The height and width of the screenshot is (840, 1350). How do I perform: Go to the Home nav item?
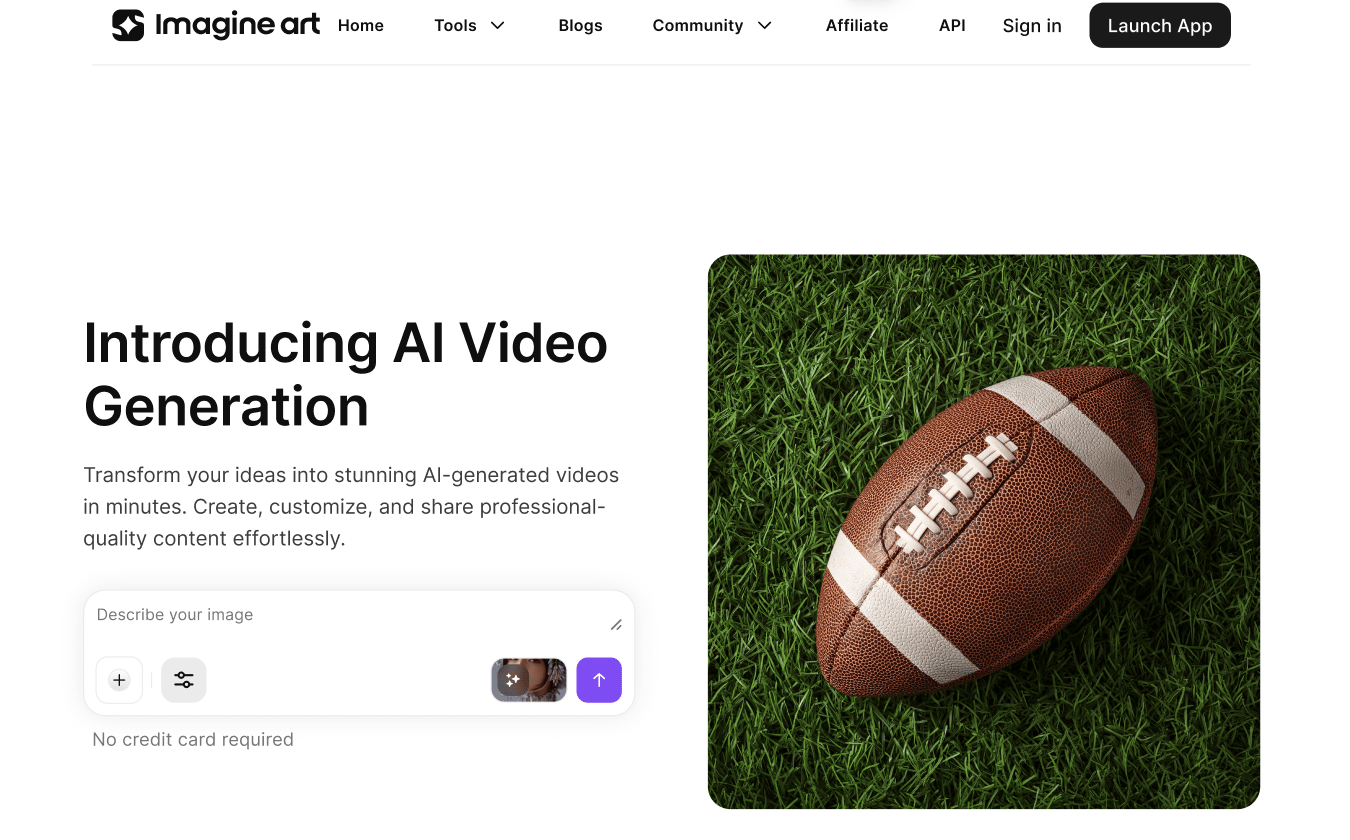click(361, 26)
